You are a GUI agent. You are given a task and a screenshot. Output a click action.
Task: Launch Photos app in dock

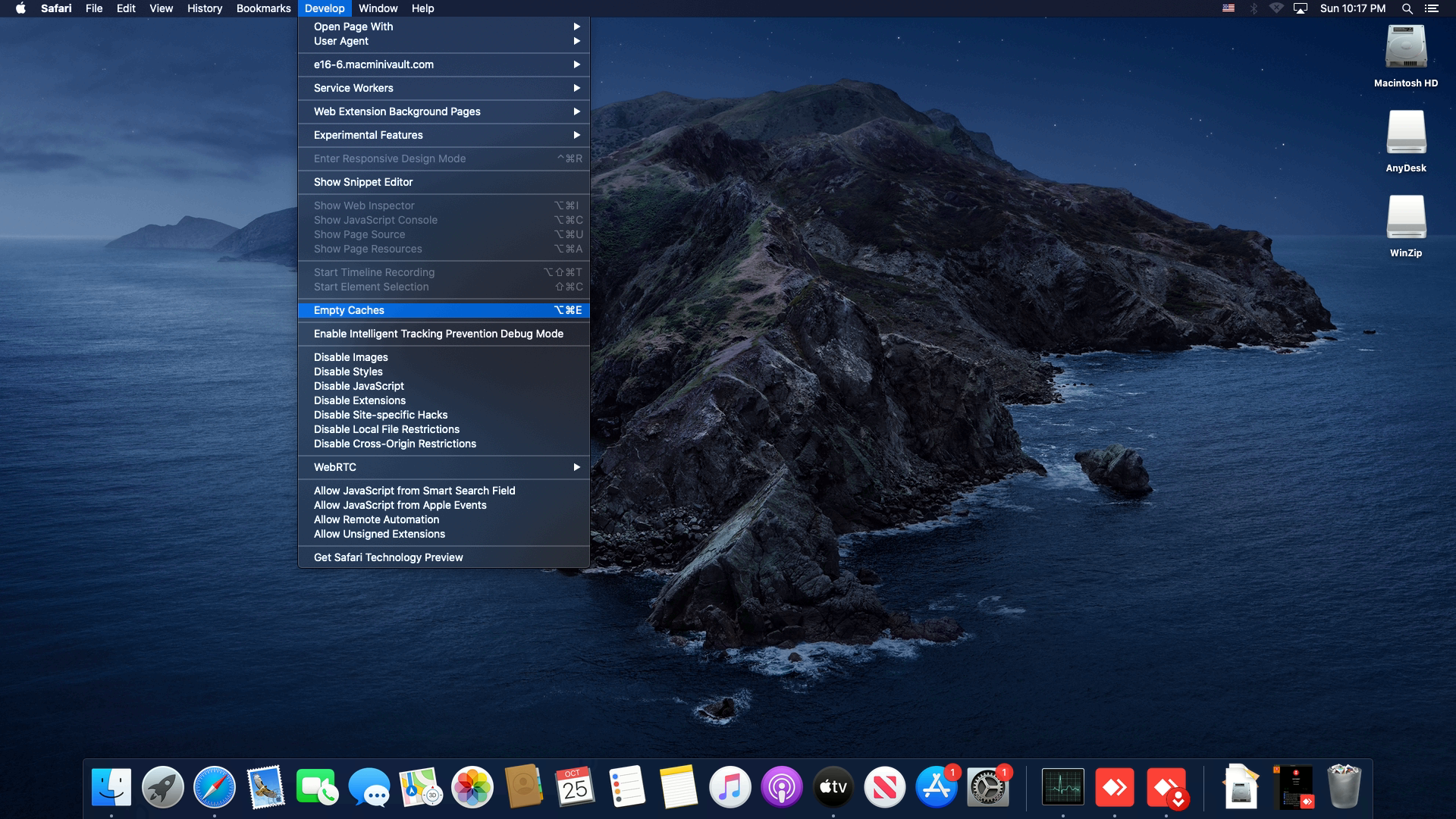tap(472, 787)
